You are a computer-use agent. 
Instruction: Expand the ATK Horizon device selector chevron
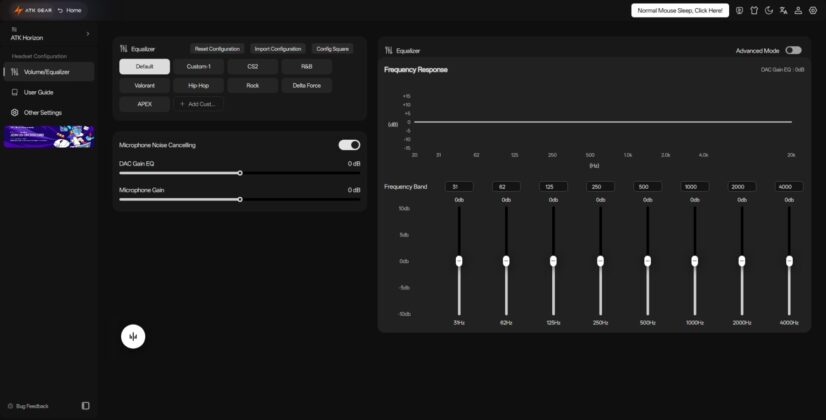click(x=88, y=34)
